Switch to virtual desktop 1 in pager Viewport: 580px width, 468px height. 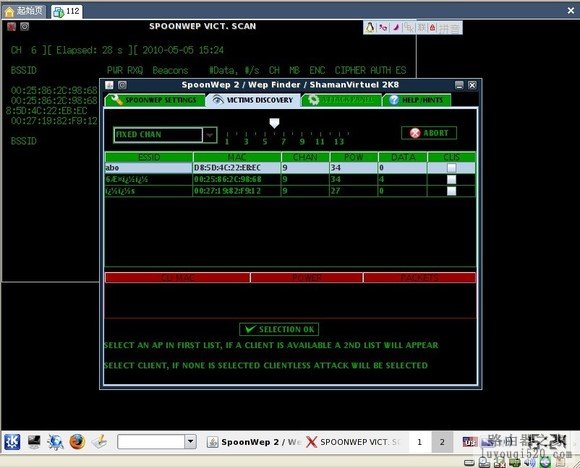tap(419, 442)
